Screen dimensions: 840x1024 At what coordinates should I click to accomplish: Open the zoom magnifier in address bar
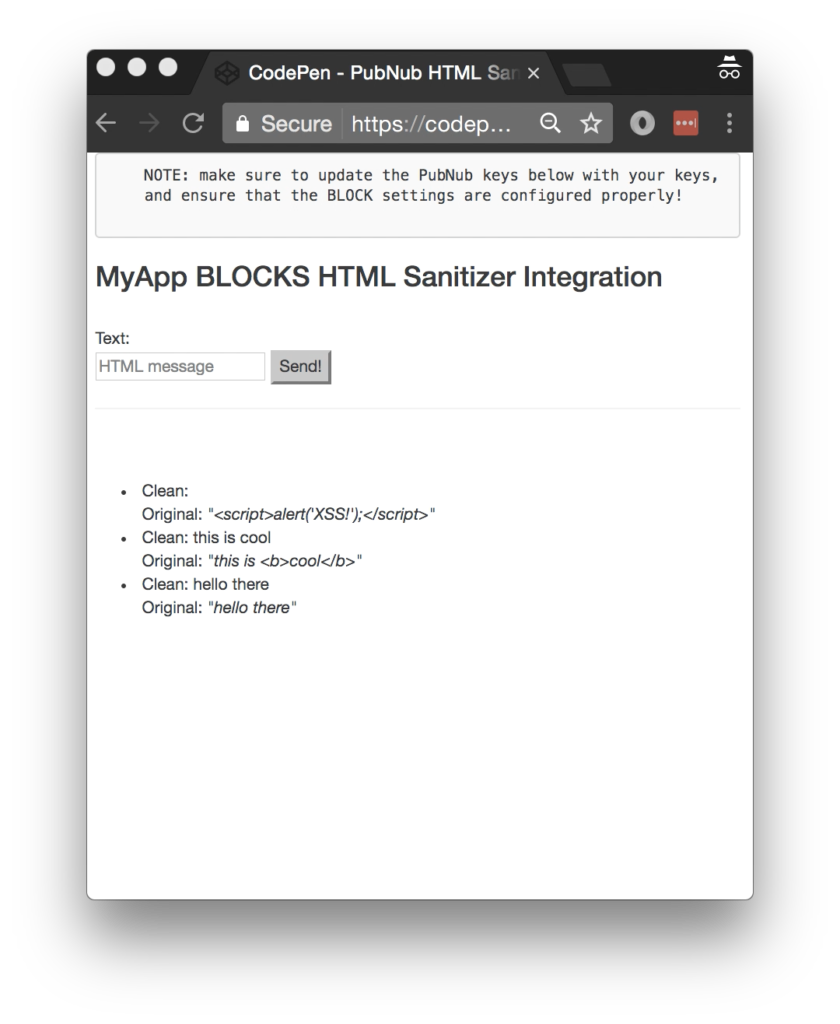pos(550,123)
